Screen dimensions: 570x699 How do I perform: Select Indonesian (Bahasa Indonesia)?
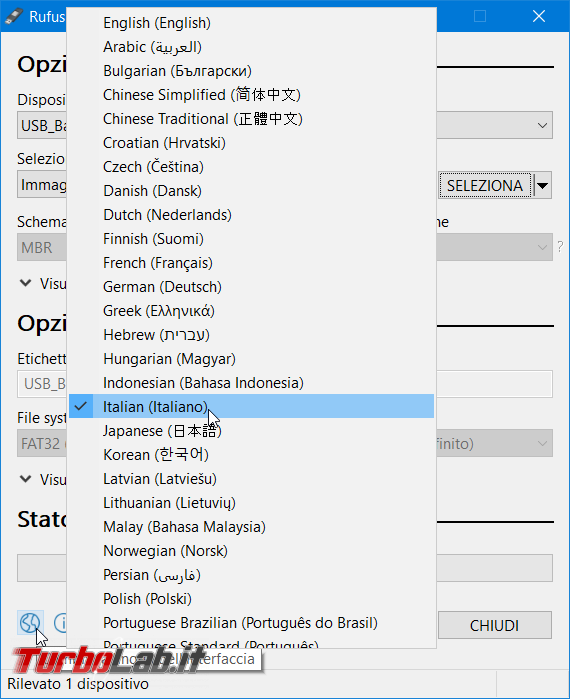(251, 383)
